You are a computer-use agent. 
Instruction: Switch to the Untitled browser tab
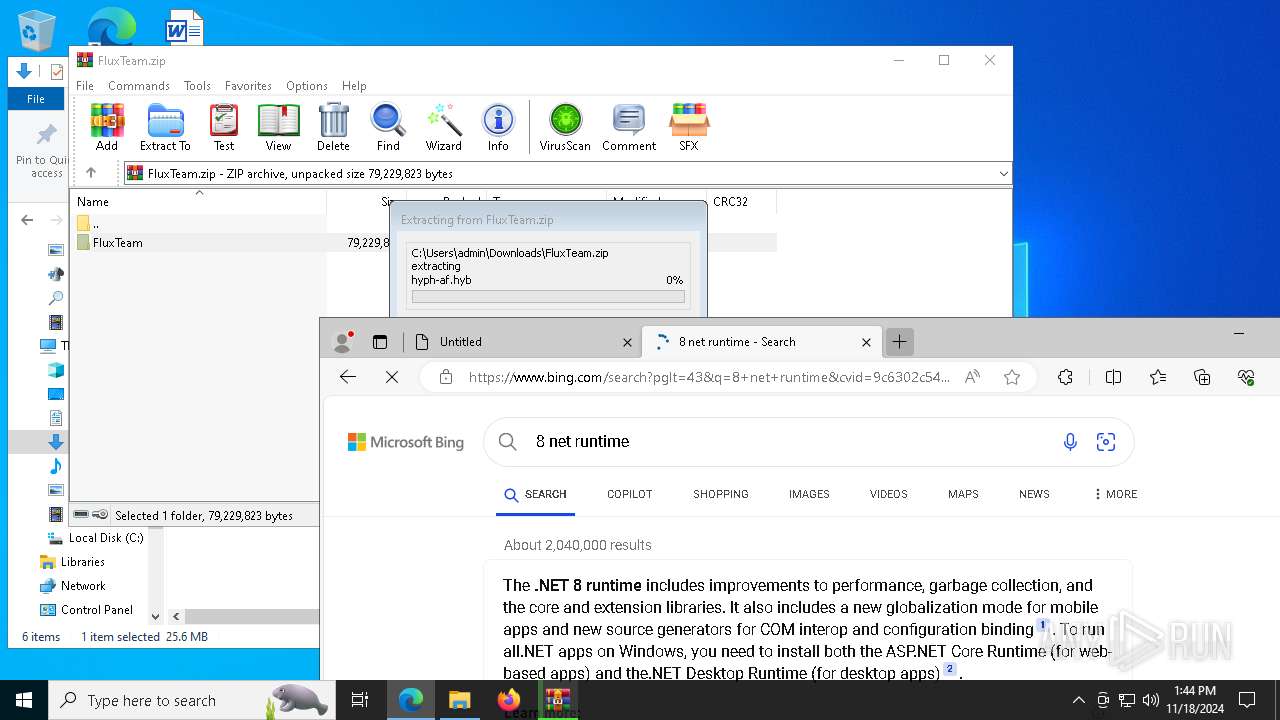[522, 342]
